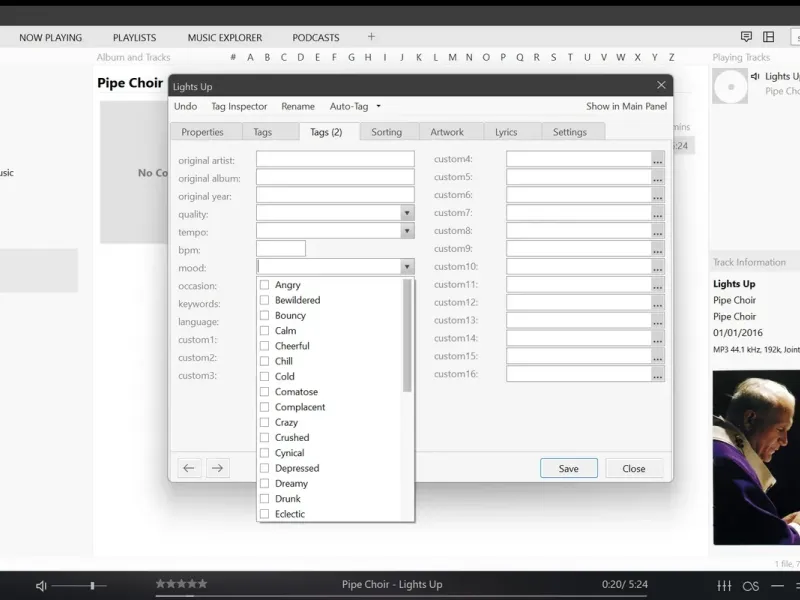Open custom10 editor with ellipsis button
This screenshot has width=800, height=600.
coord(658,266)
